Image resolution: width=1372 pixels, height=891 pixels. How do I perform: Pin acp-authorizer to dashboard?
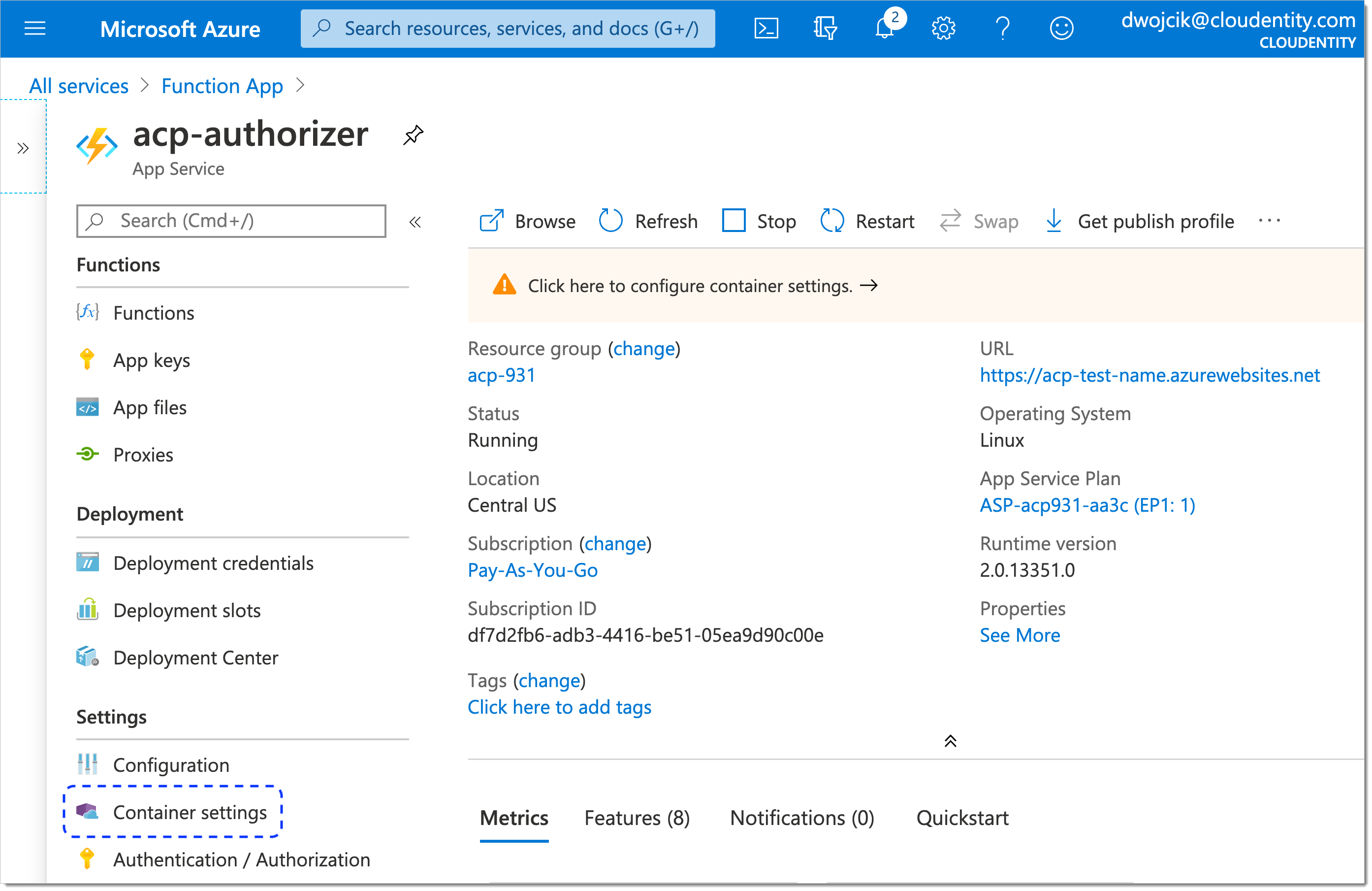click(x=413, y=135)
